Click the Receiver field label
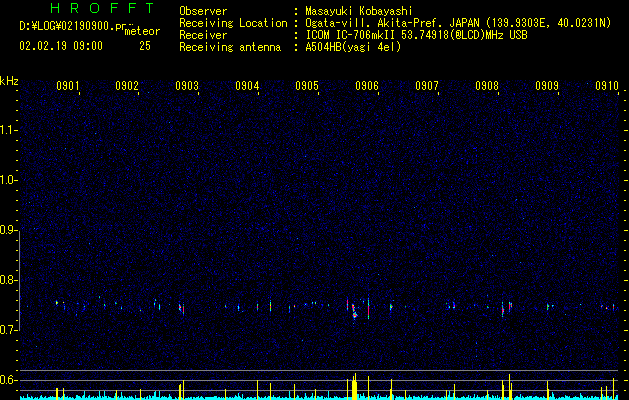This screenshot has height=400, width=629. [203, 35]
